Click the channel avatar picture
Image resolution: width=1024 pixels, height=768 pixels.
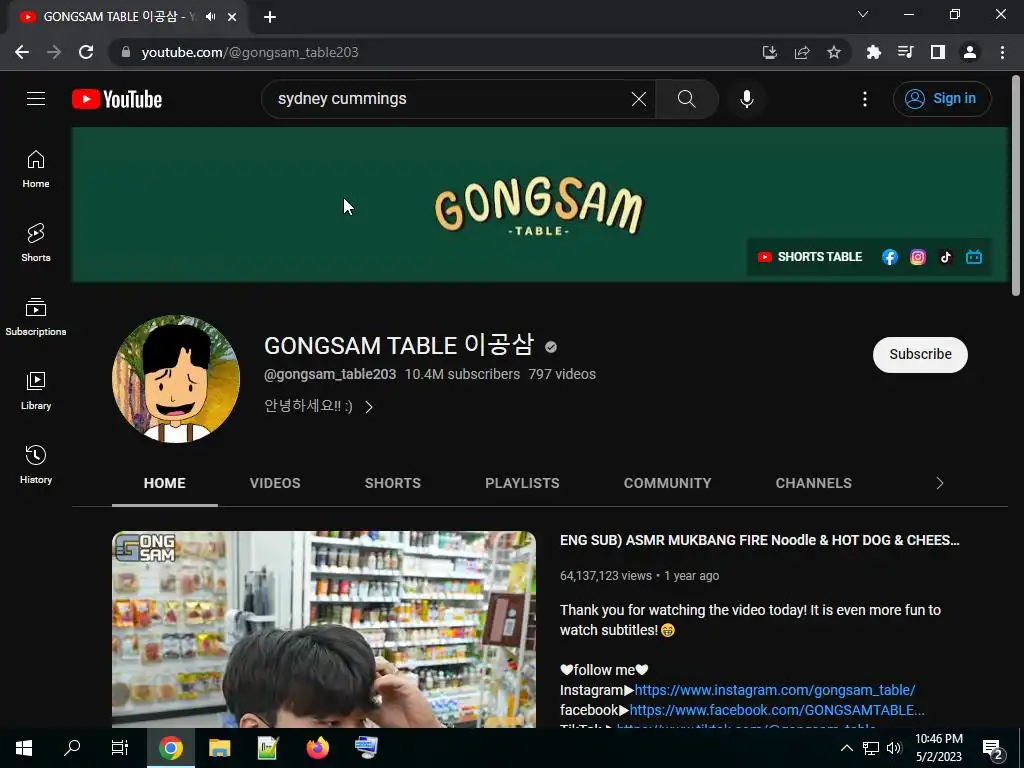[176, 379]
